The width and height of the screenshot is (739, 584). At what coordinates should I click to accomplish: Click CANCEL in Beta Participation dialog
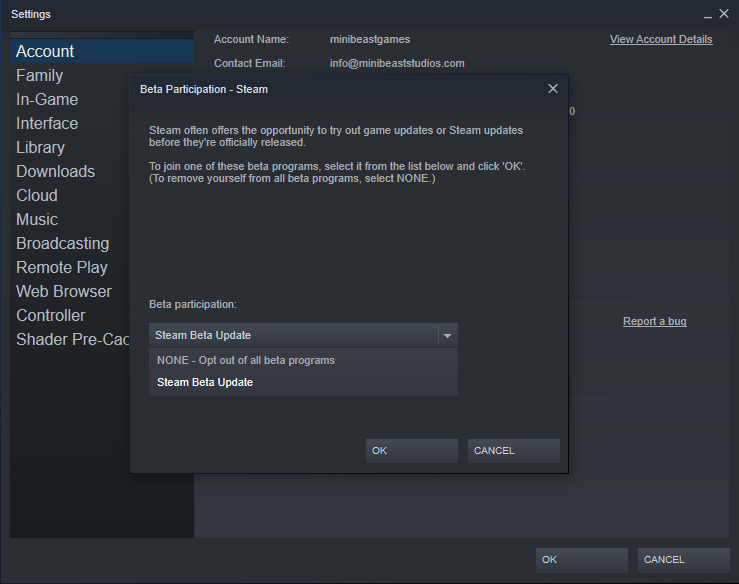pos(513,451)
